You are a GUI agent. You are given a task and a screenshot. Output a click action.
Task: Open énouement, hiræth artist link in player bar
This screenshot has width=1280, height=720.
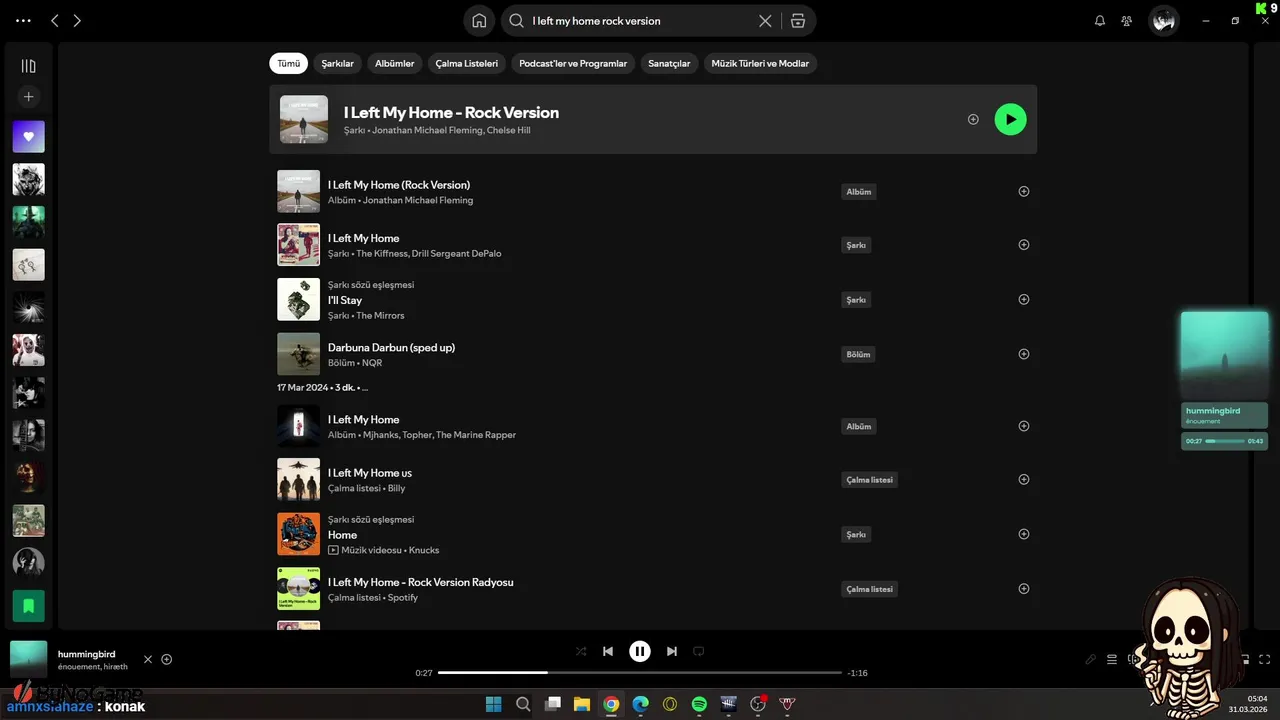click(x=93, y=666)
